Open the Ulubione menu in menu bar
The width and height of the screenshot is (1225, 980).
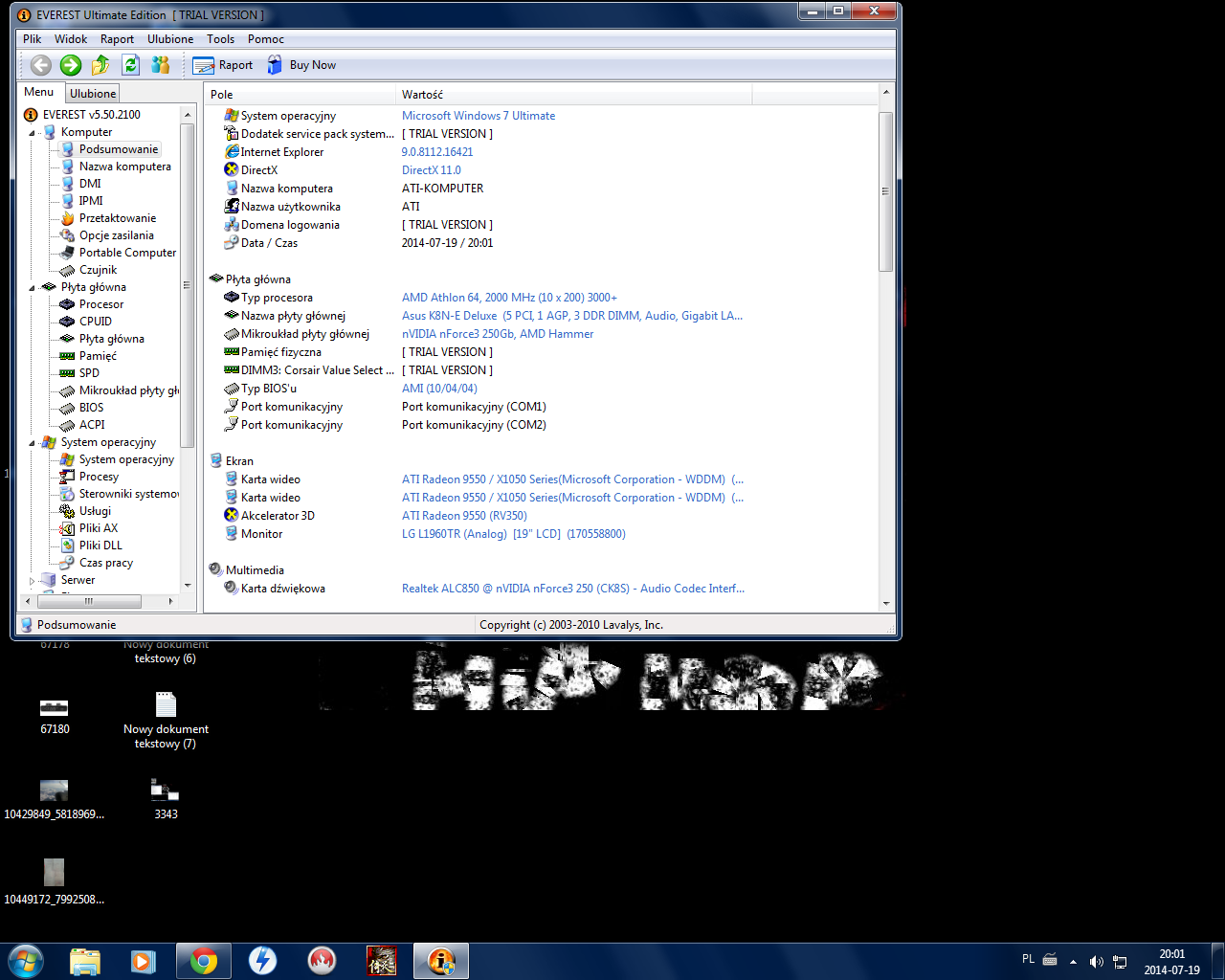click(x=170, y=39)
